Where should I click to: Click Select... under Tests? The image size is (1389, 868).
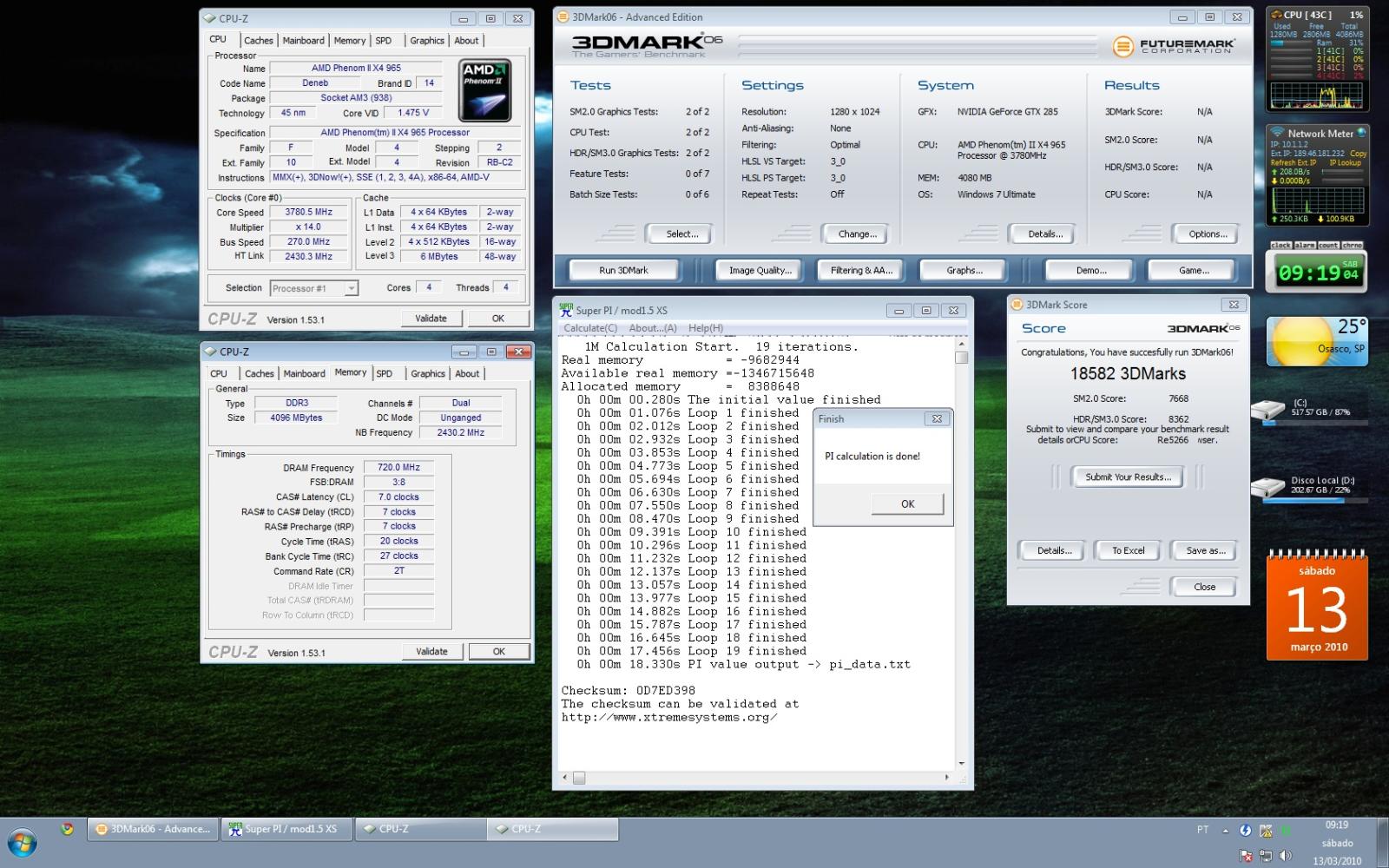[x=681, y=233]
